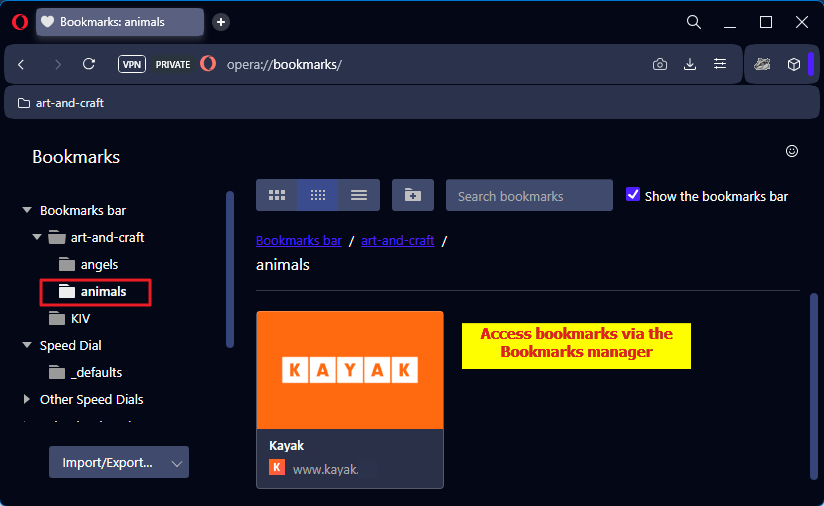Create a new folder with the folder-plus button
Viewport: 824px width, 506px height.
coord(413,195)
